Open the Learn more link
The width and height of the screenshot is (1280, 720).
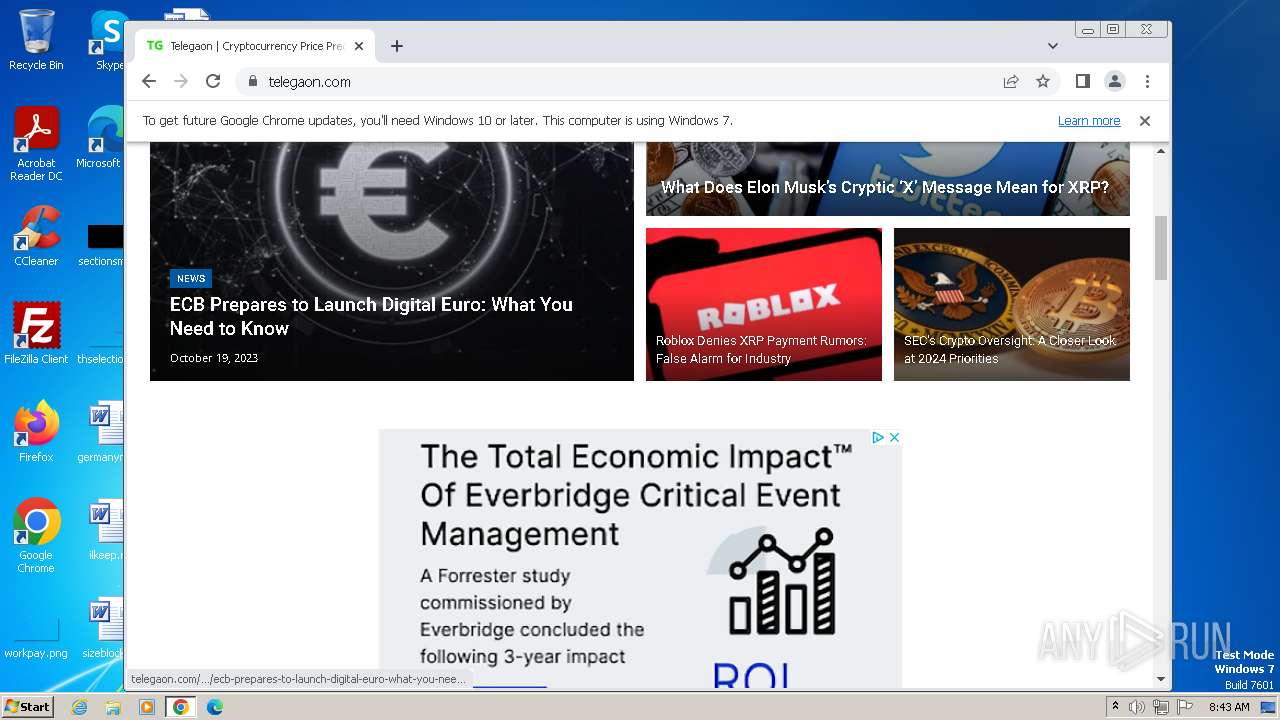(1089, 121)
